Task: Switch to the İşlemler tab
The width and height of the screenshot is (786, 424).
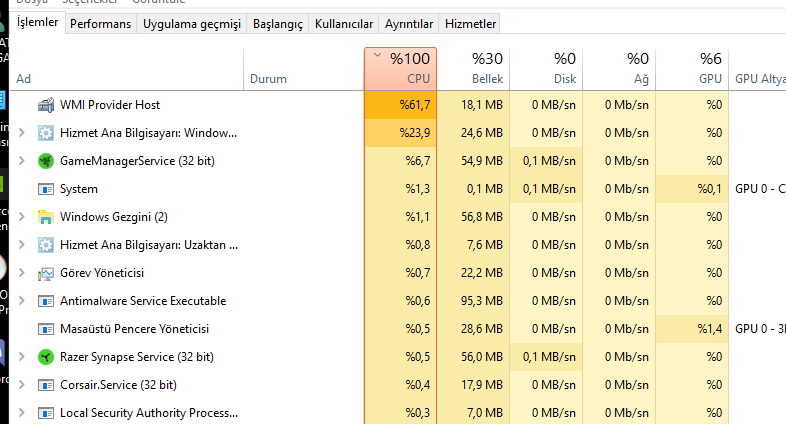Action: 38,22
